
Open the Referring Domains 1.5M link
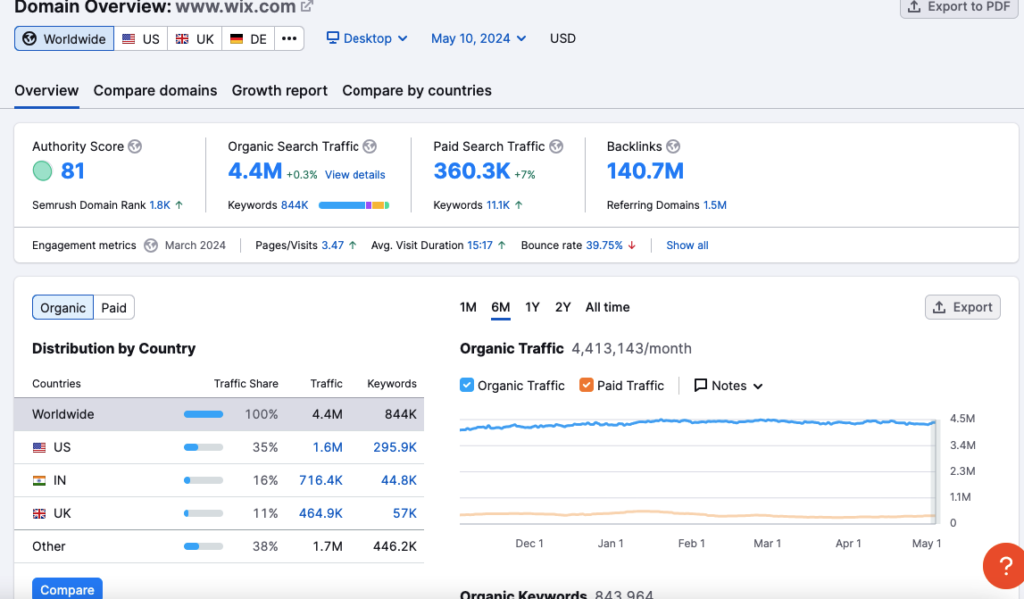714,205
